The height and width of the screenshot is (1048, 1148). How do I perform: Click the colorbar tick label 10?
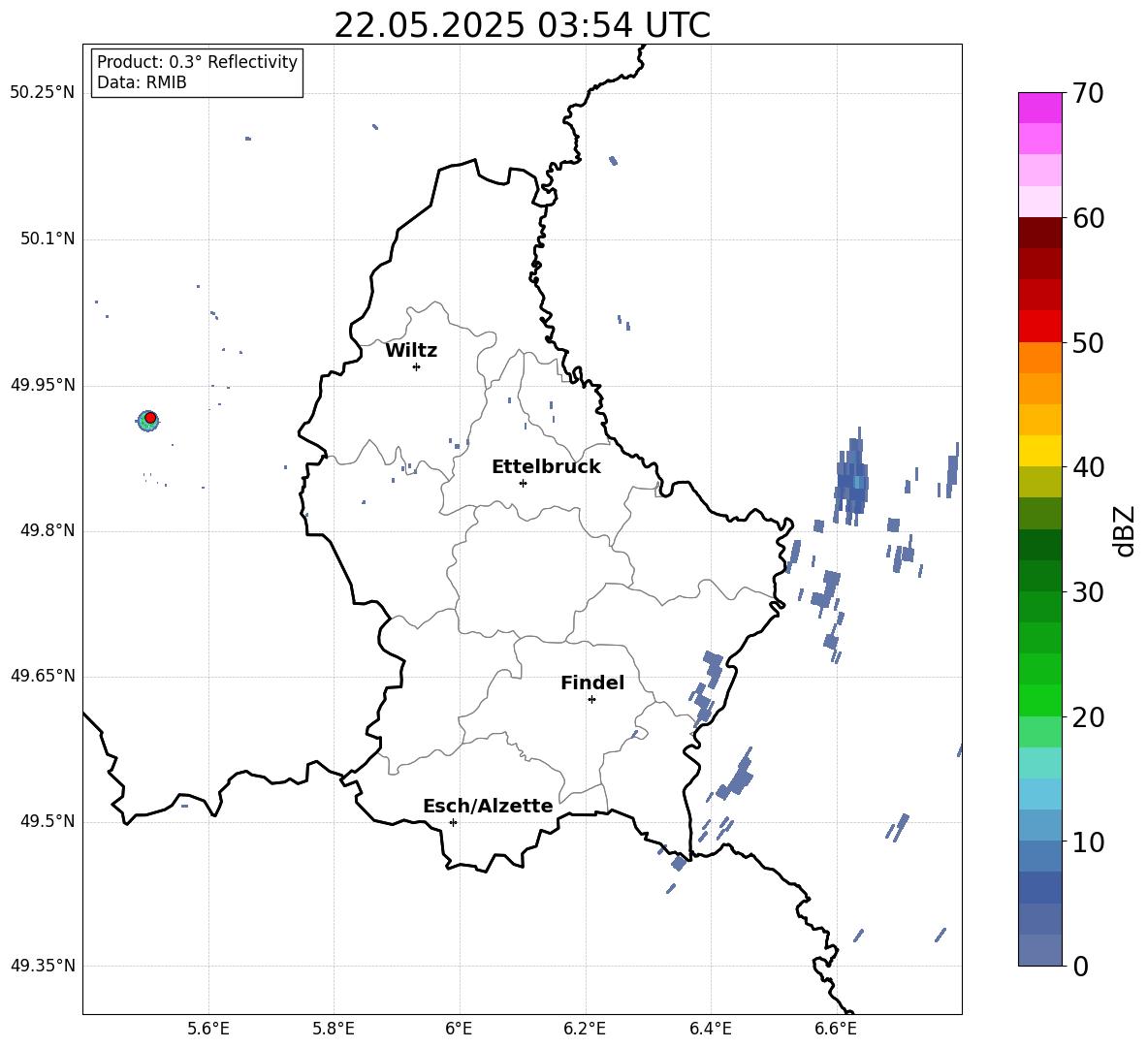[1088, 842]
